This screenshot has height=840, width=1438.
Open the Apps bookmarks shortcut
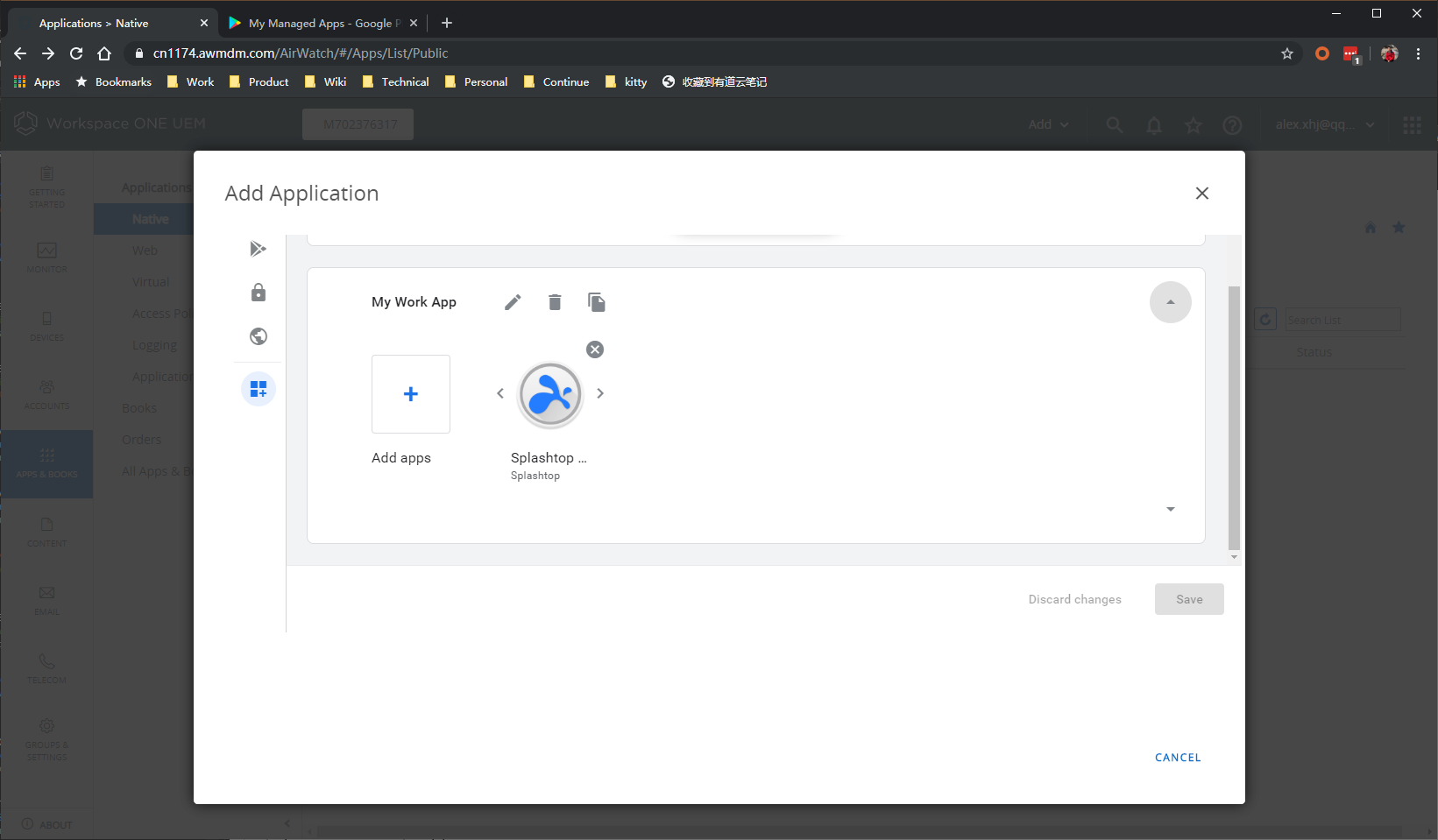click(37, 81)
